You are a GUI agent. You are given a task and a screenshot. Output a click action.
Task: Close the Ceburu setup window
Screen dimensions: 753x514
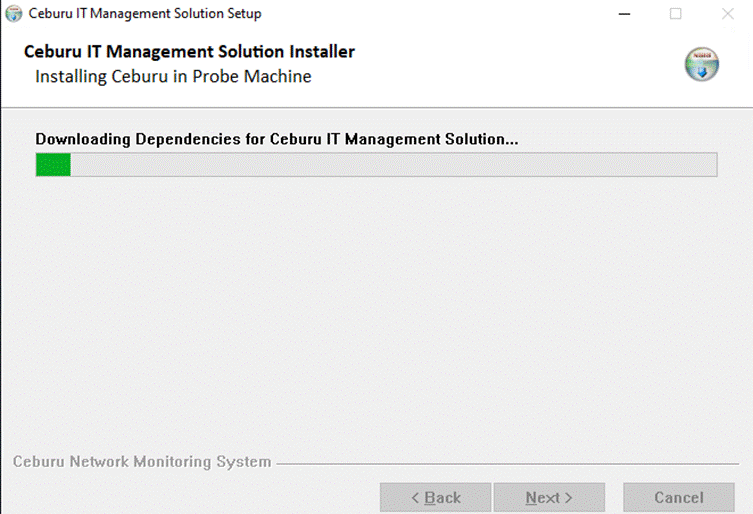pyautogui.click(x=728, y=14)
